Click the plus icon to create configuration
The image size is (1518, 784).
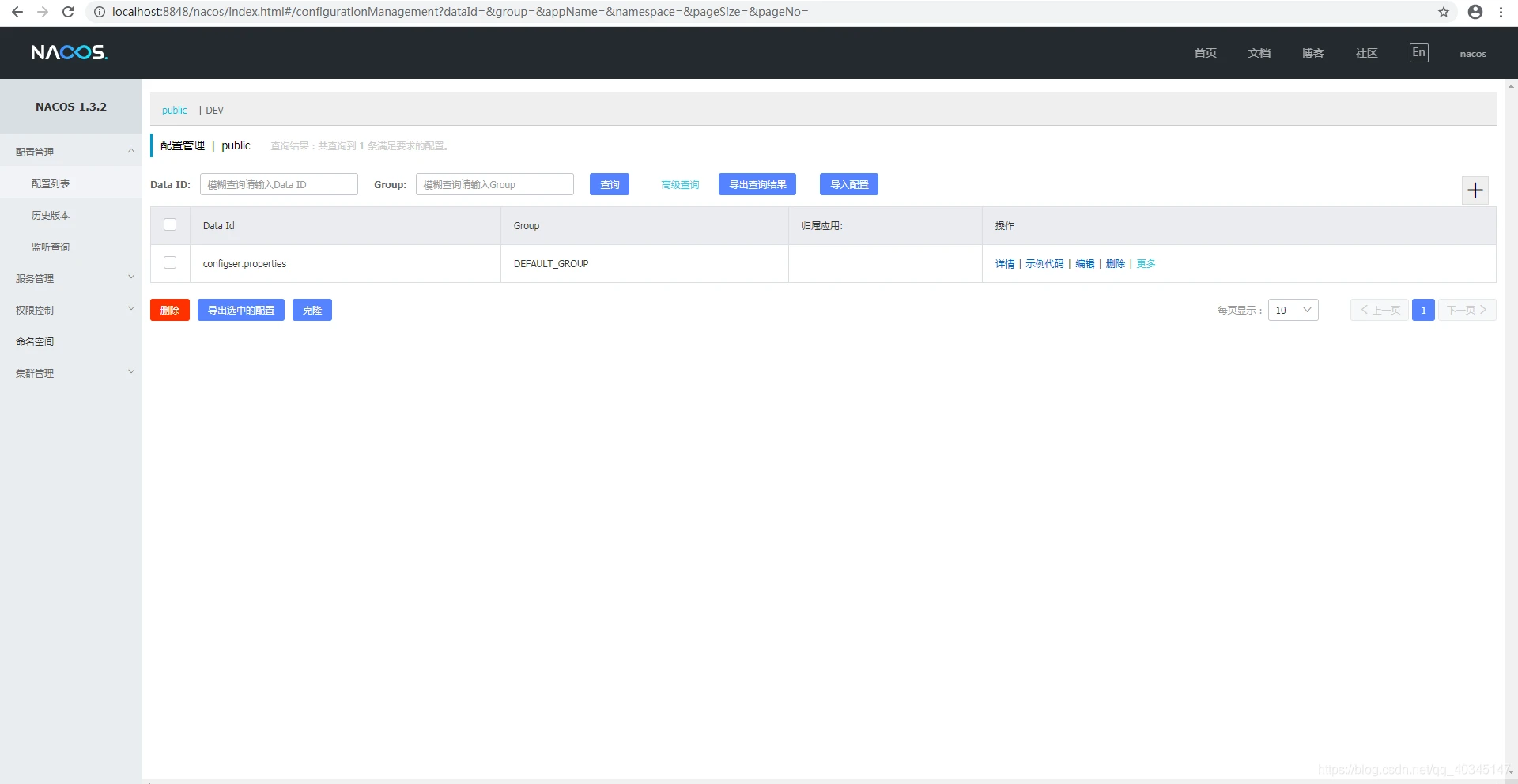point(1475,190)
